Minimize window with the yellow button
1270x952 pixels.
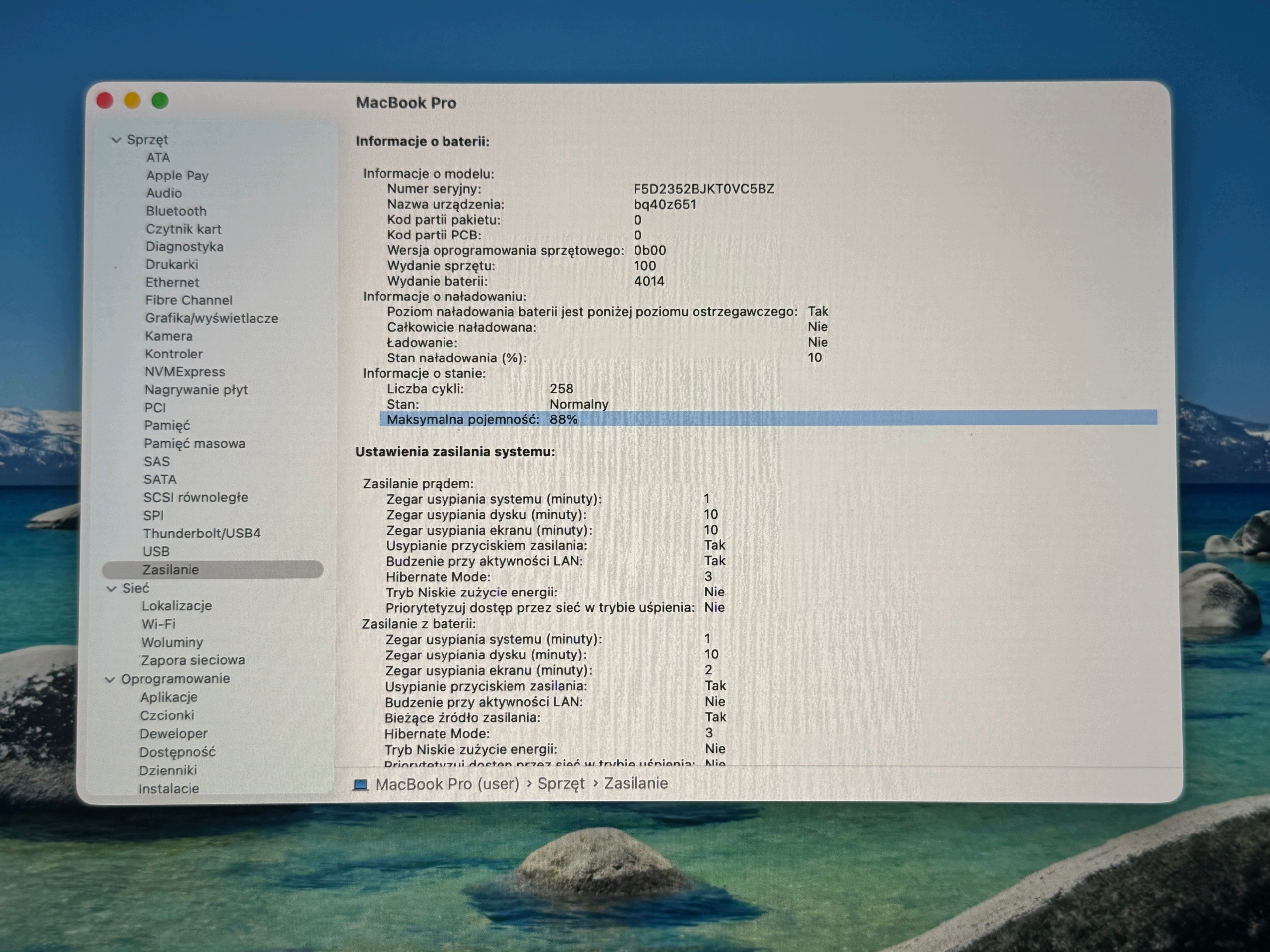pyautogui.click(x=132, y=101)
